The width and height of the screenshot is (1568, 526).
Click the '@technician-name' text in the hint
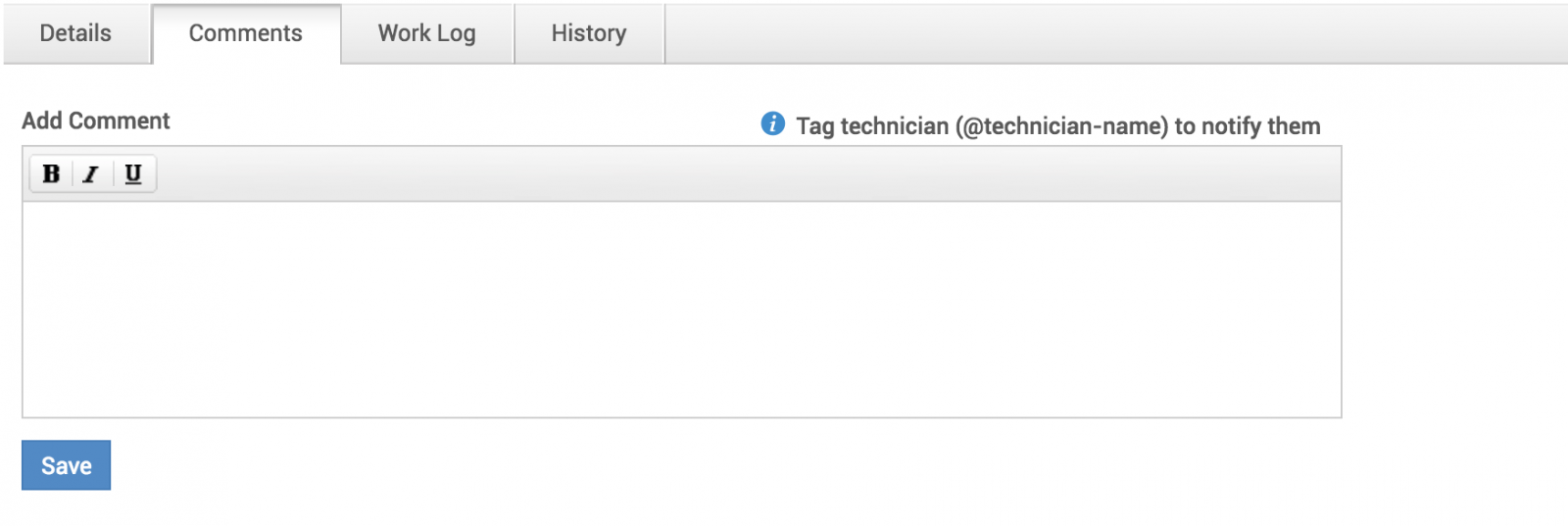tap(1061, 126)
